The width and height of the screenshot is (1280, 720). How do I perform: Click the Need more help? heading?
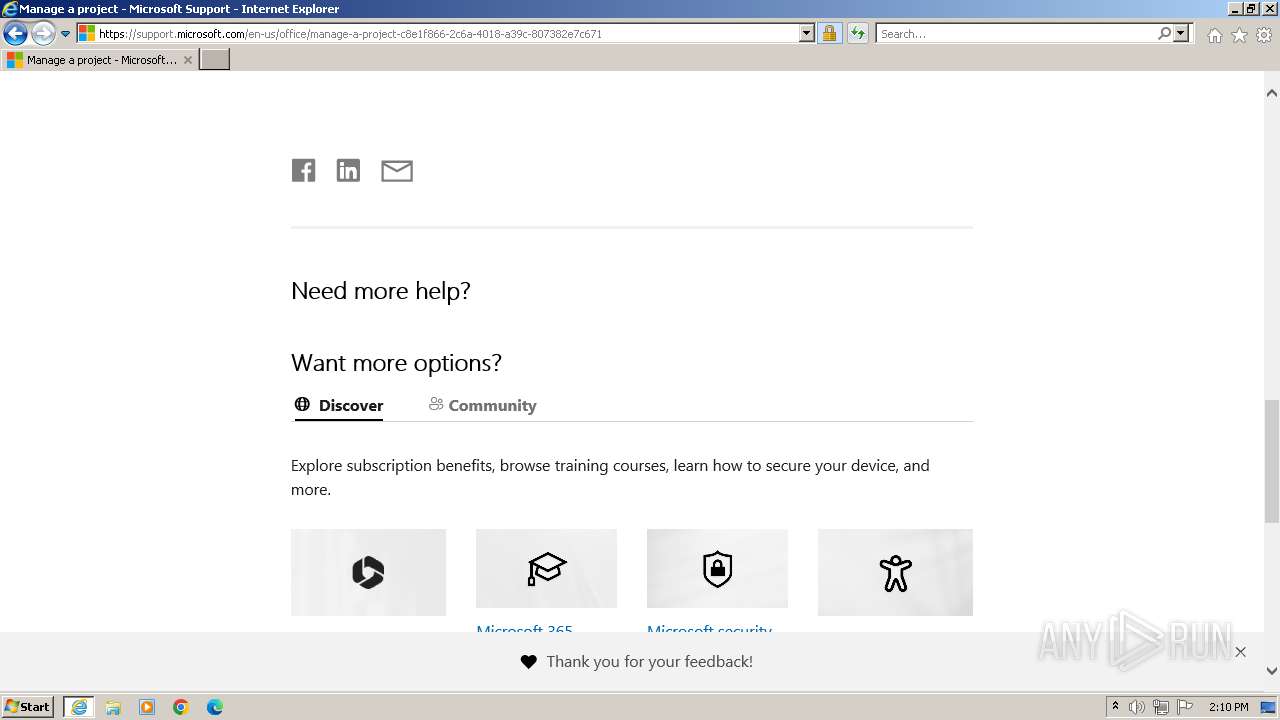pos(381,291)
